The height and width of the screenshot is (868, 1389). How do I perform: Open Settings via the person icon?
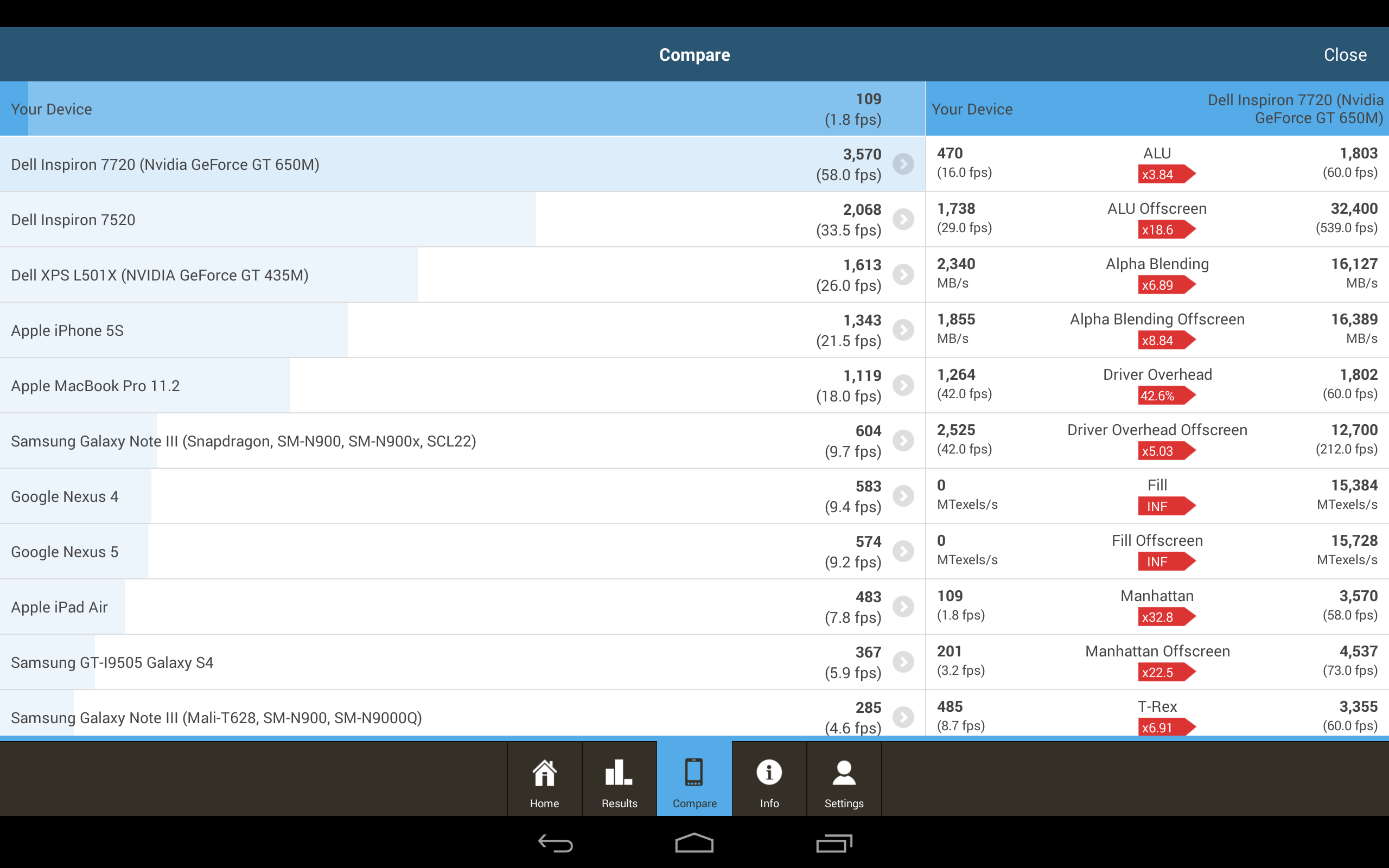[x=843, y=778]
